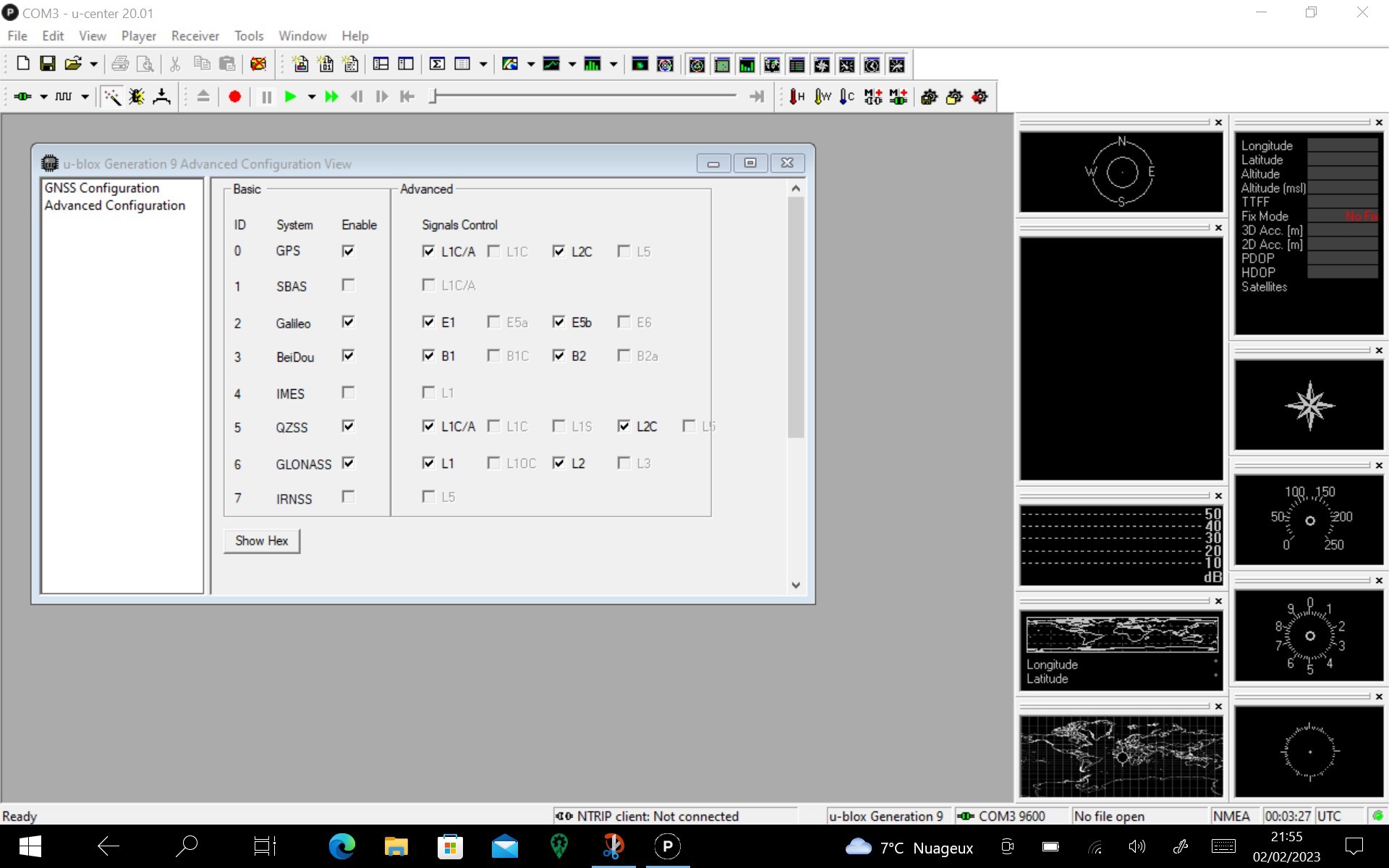
Task: Click the sky view icon in toolbar
Action: click(665, 64)
